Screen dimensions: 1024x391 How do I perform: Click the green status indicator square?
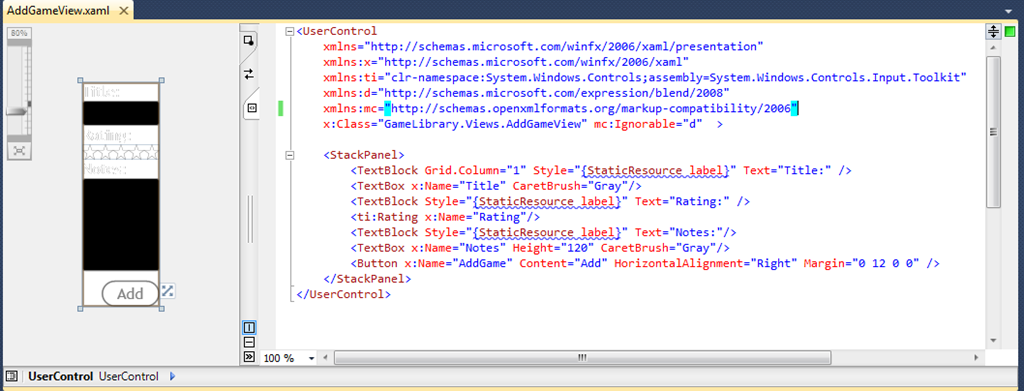(1010, 31)
